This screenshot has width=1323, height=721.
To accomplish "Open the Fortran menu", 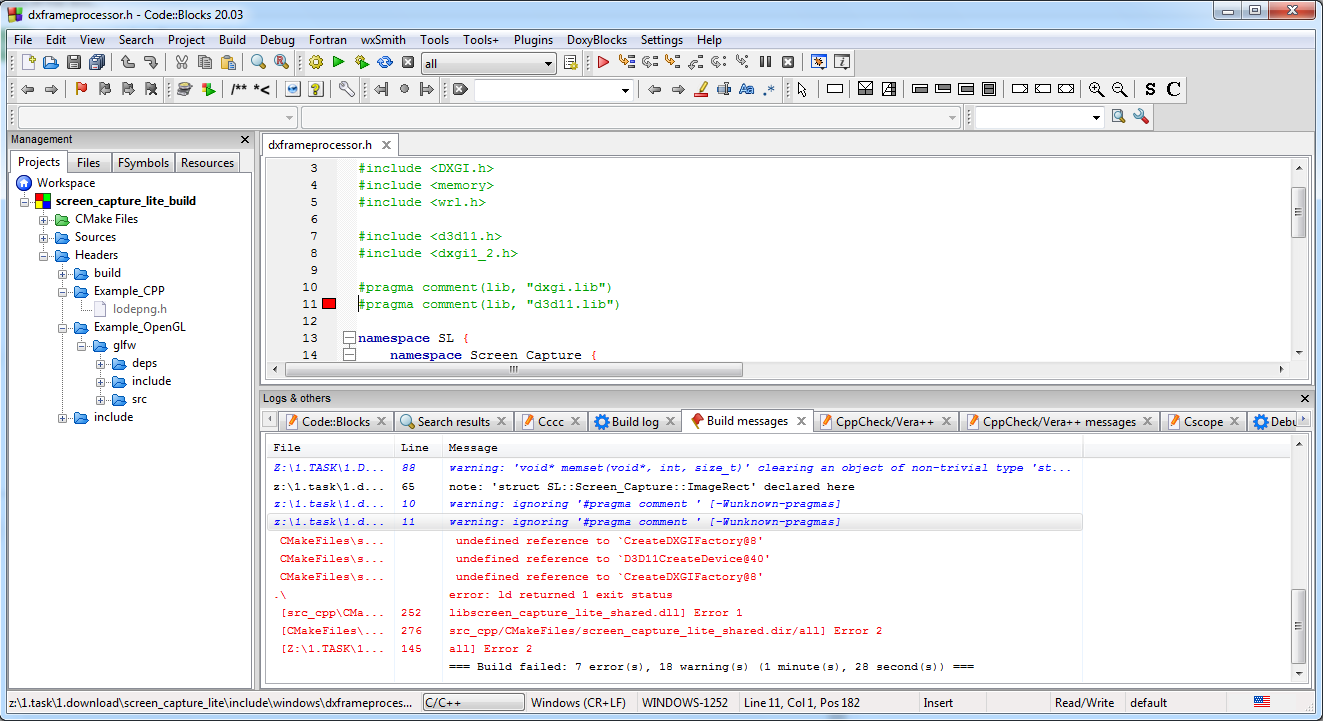I will click(328, 40).
